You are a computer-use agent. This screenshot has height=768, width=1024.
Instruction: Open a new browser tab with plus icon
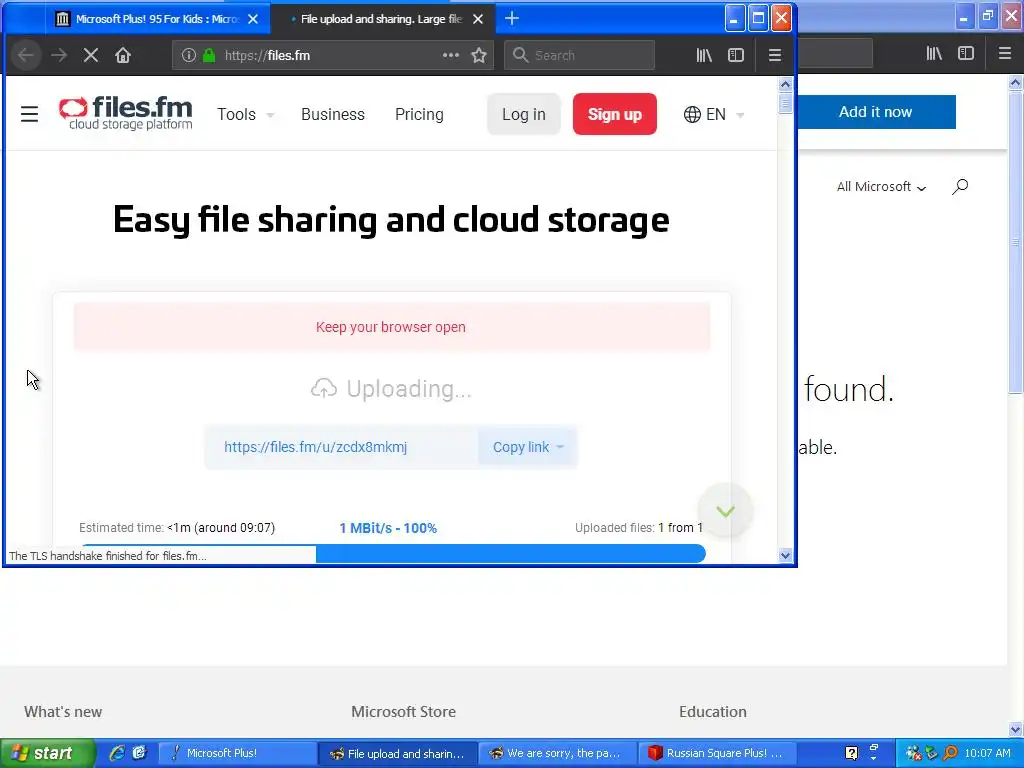(512, 19)
